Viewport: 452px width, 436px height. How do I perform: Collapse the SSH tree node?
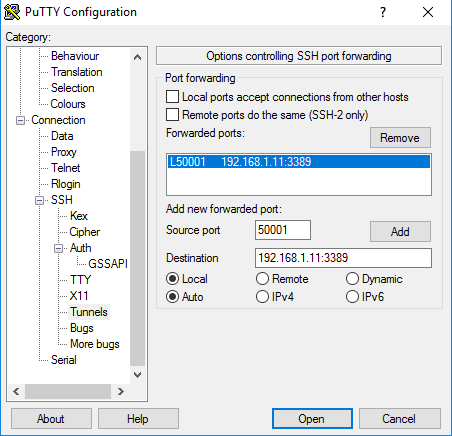[x=40, y=200]
